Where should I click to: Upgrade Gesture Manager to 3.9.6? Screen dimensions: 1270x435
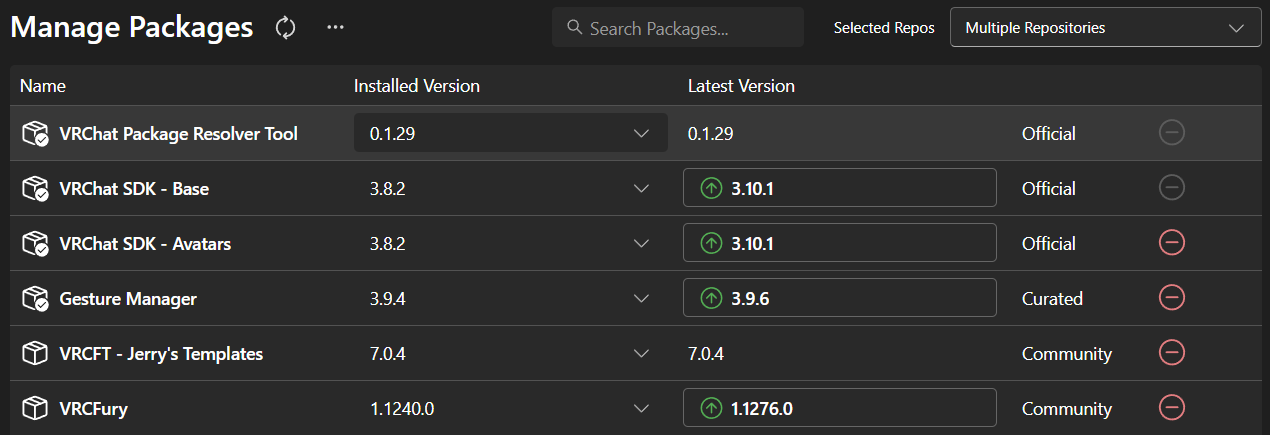click(x=839, y=298)
